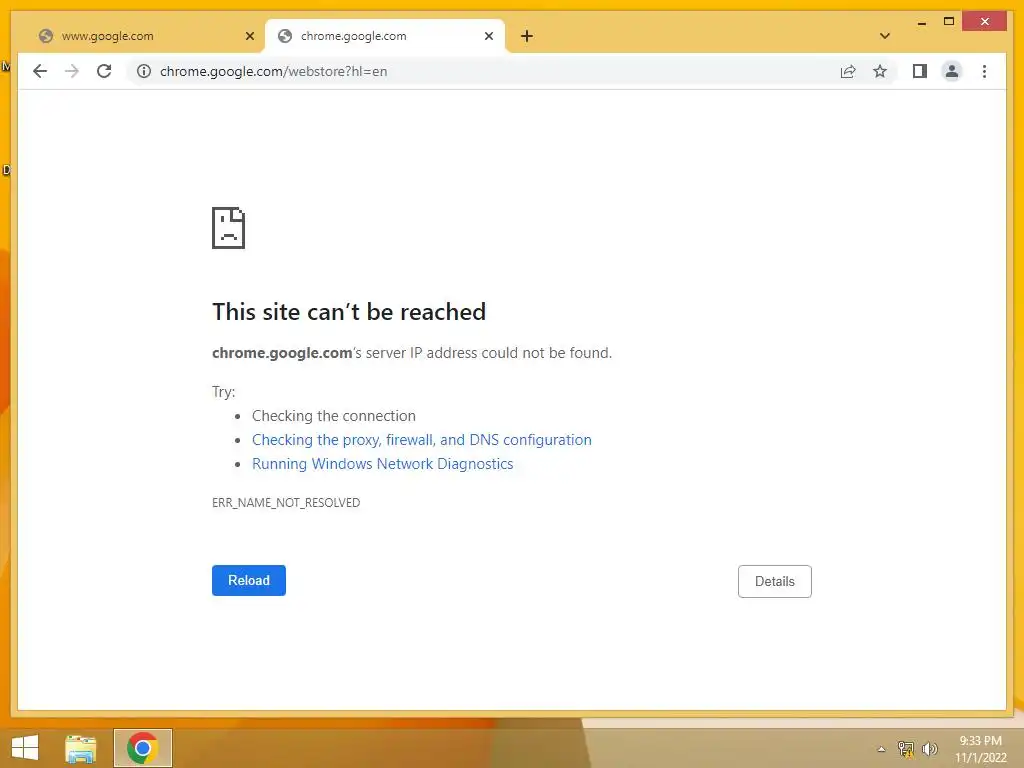Share this page via the share icon
The height and width of the screenshot is (768, 1024).
pos(848,71)
